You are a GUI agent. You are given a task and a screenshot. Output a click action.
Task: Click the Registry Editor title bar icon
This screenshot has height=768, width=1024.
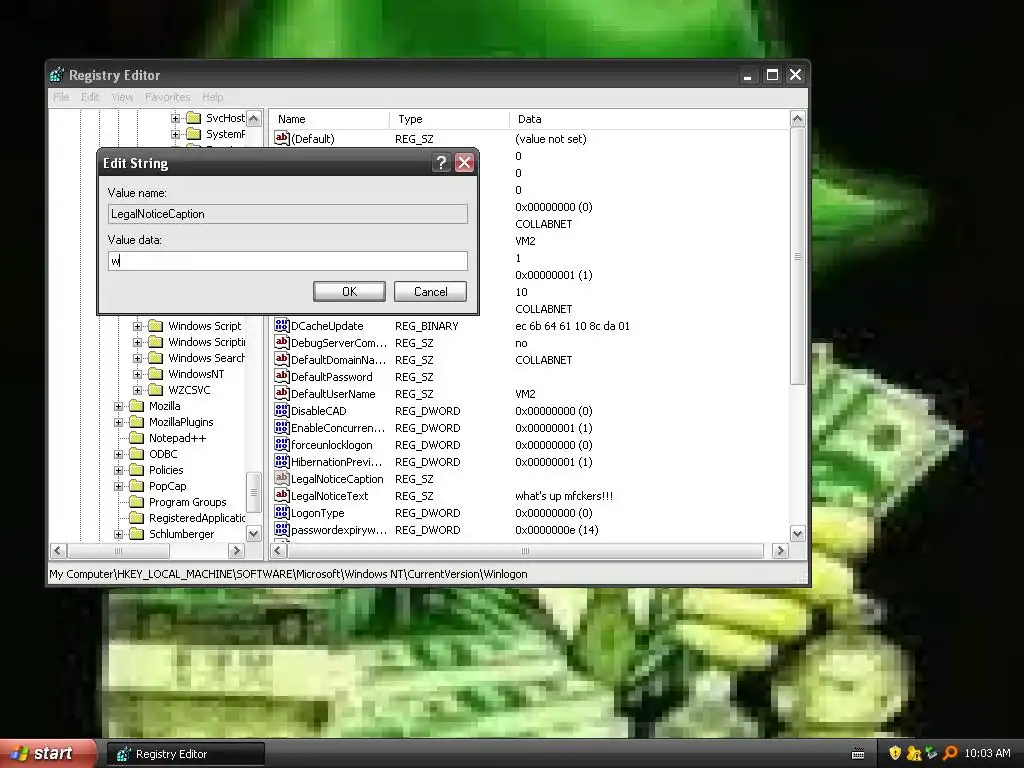(x=57, y=75)
